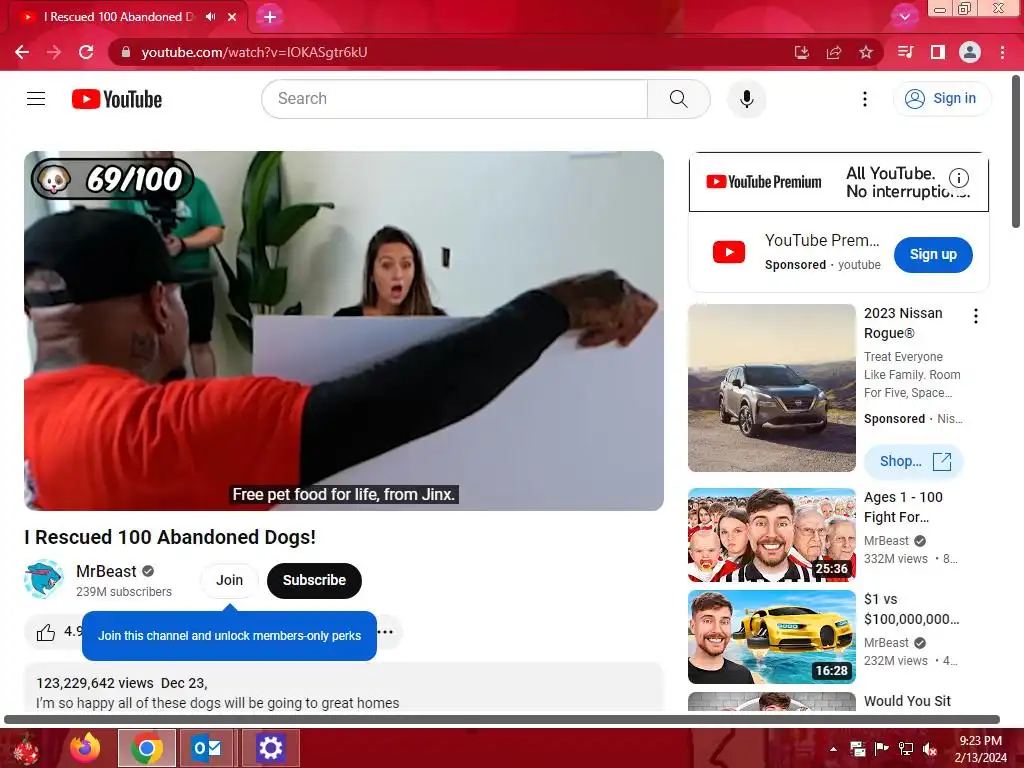The height and width of the screenshot is (768, 1024).
Task: Open Firefox from the taskbar
Action: pyautogui.click(x=85, y=748)
